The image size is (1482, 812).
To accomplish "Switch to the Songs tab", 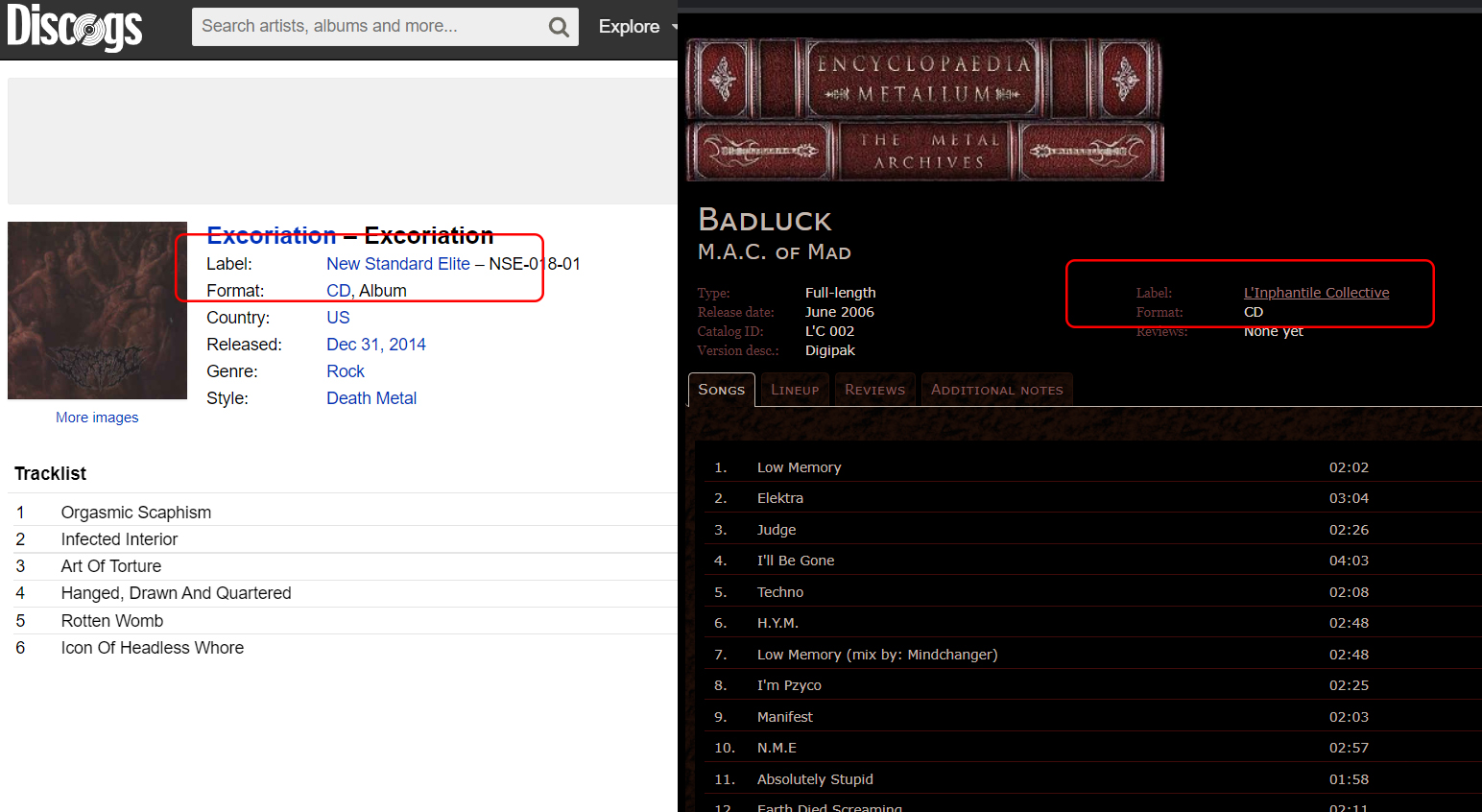I will point(722,390).
